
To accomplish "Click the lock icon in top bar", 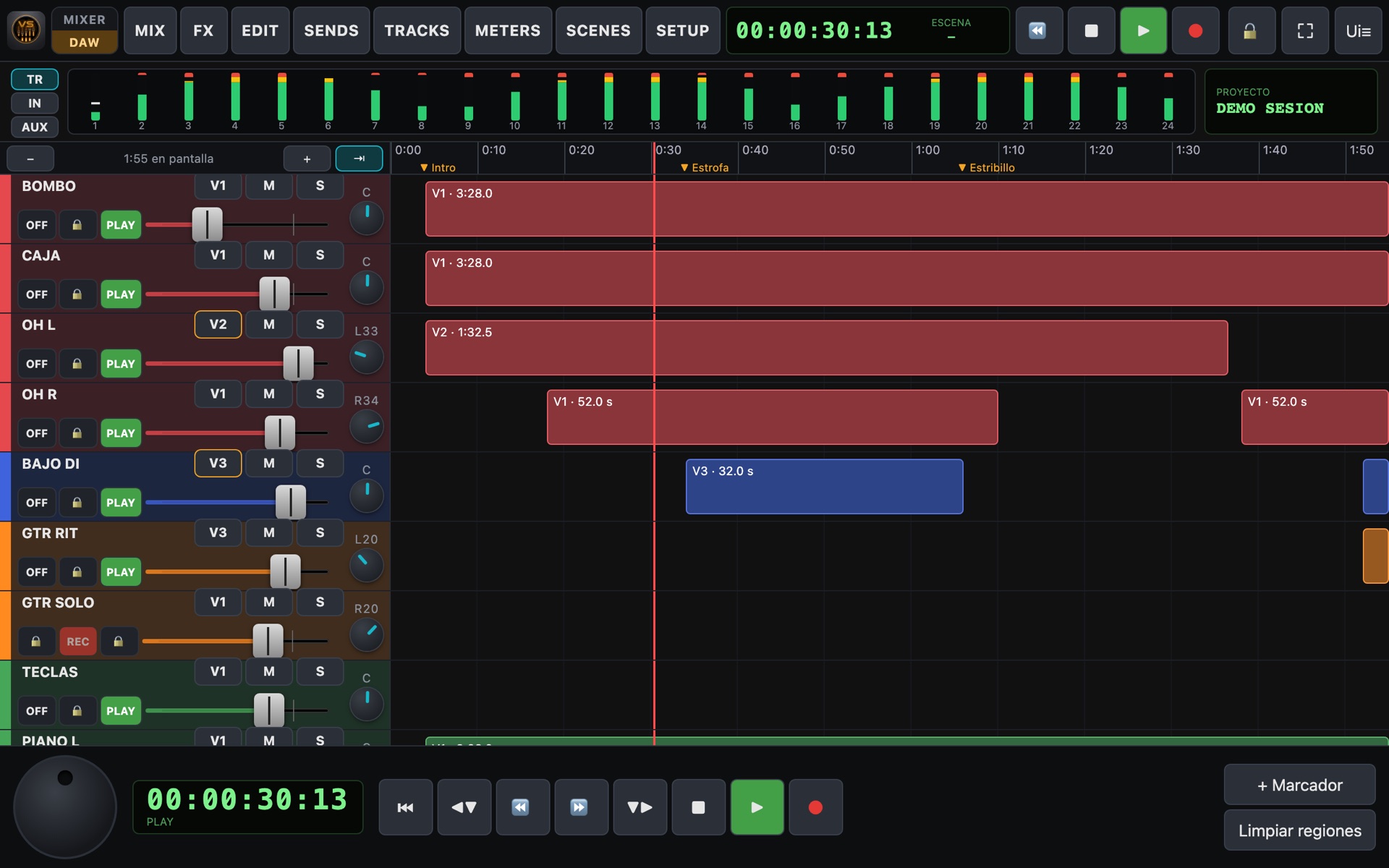I will pyautogui.click(x=1251, y=30).
